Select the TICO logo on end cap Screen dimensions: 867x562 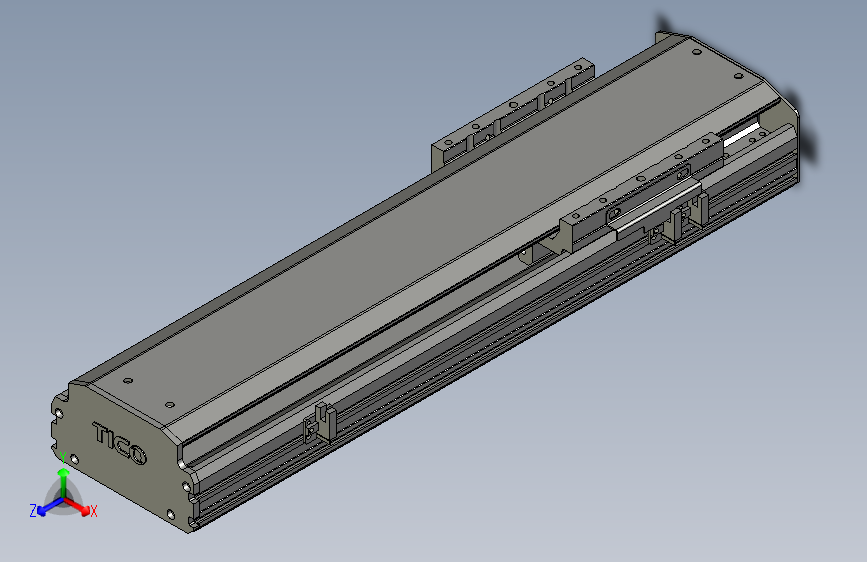[119, 443]
